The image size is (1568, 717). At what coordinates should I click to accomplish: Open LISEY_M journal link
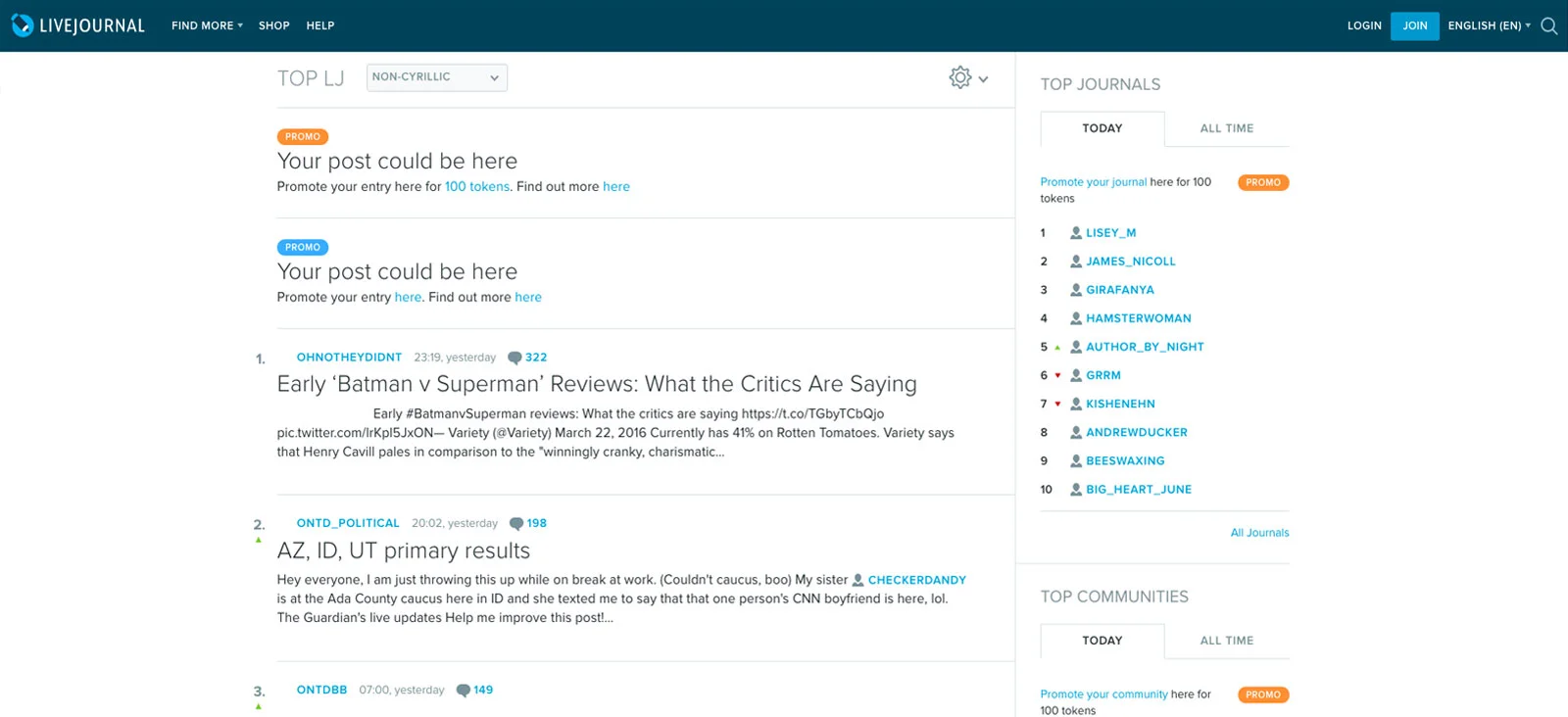1110,233
